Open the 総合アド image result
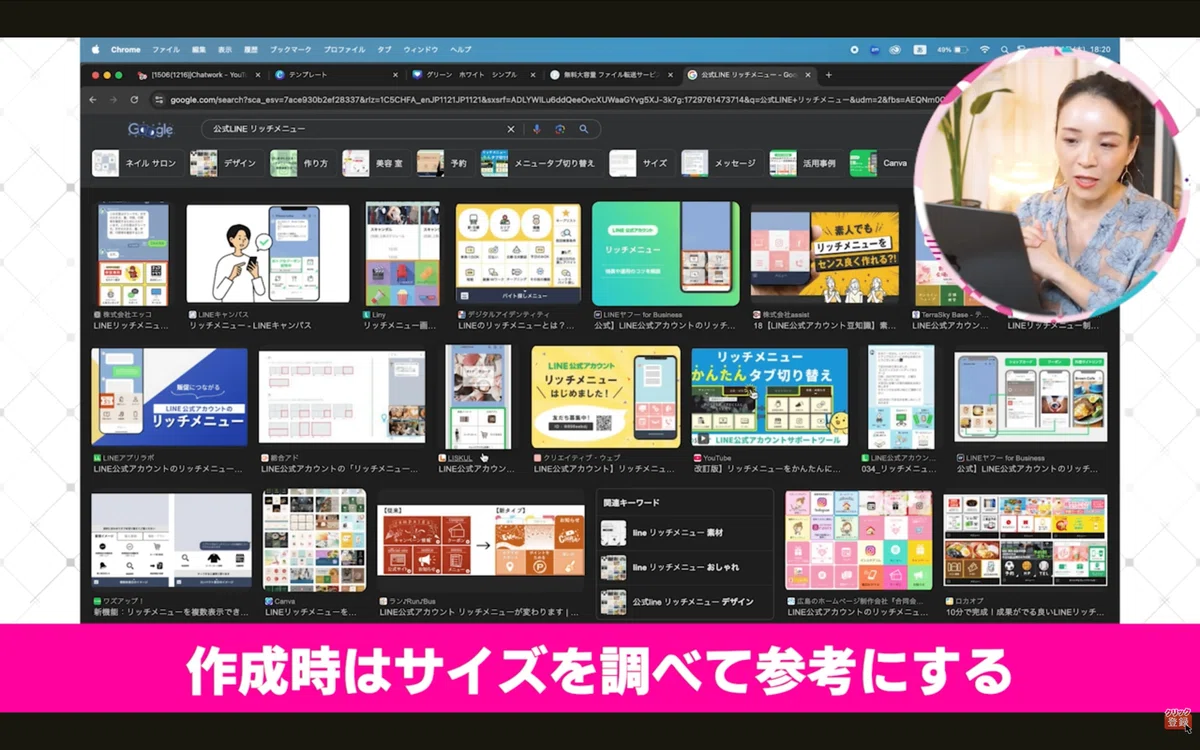The height and width of the screenshot is (750, 1200). [x=342, y=396]
